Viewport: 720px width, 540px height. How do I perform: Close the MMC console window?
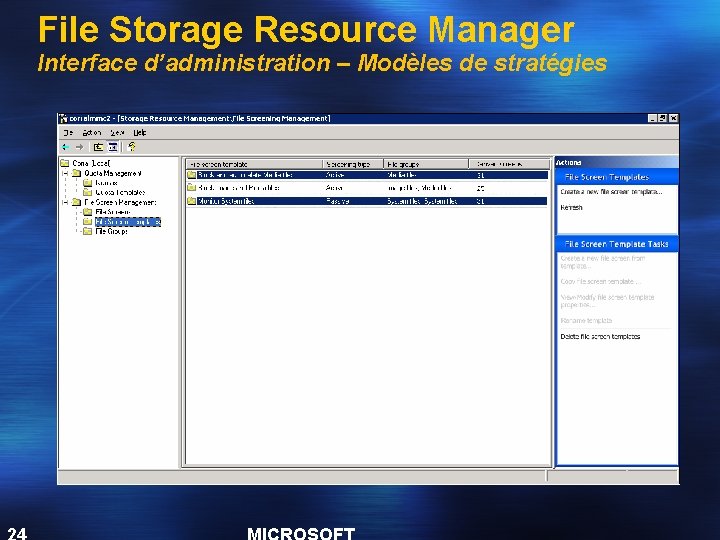pyautogui.click(x=673, y=118)
